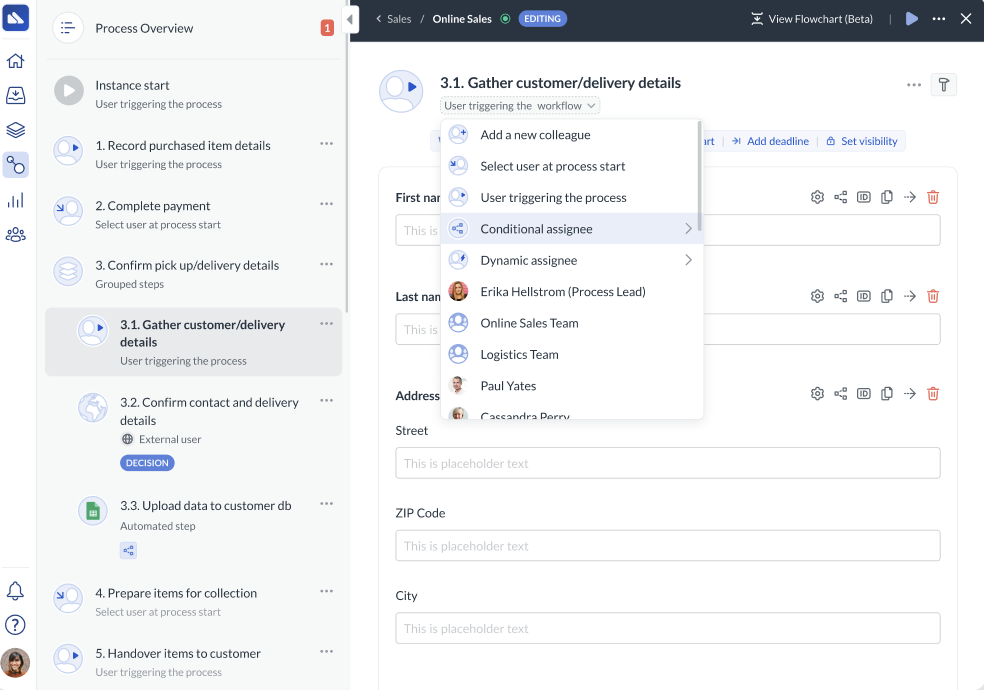Open the layers stack icon in sidebar
The width and height of the screenshot is (984, 690).
pyautogui.click(x=15, y=130)
